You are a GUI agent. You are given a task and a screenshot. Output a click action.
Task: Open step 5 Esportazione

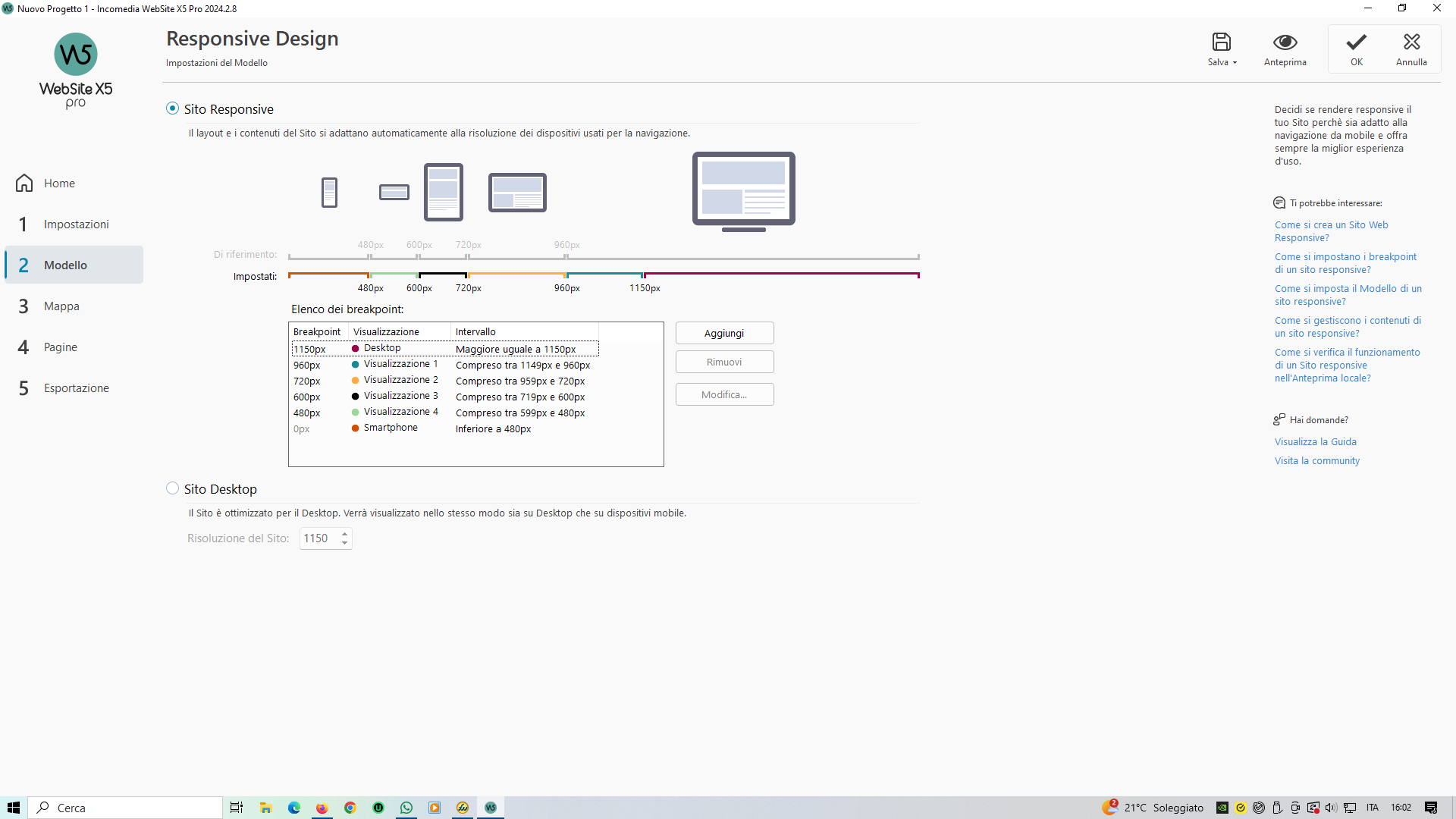[x=76, y=388]
